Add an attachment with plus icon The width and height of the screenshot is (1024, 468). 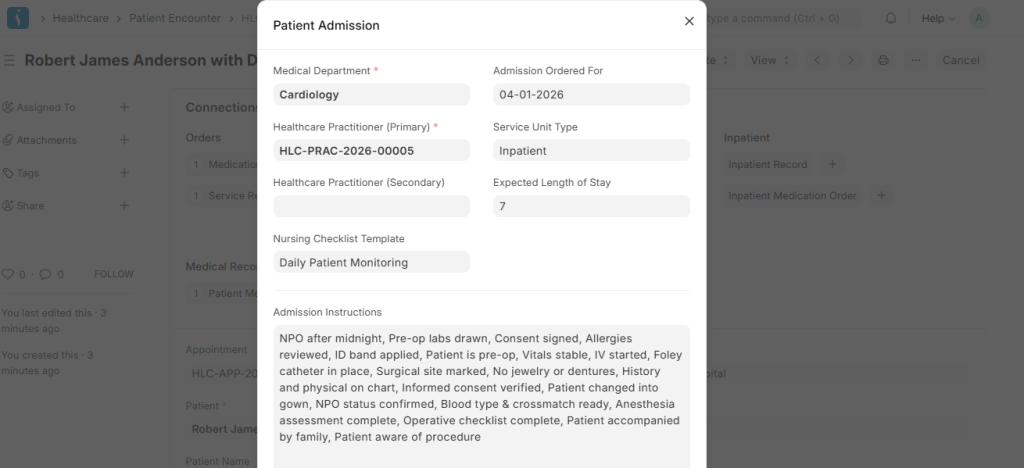[124, 140]
